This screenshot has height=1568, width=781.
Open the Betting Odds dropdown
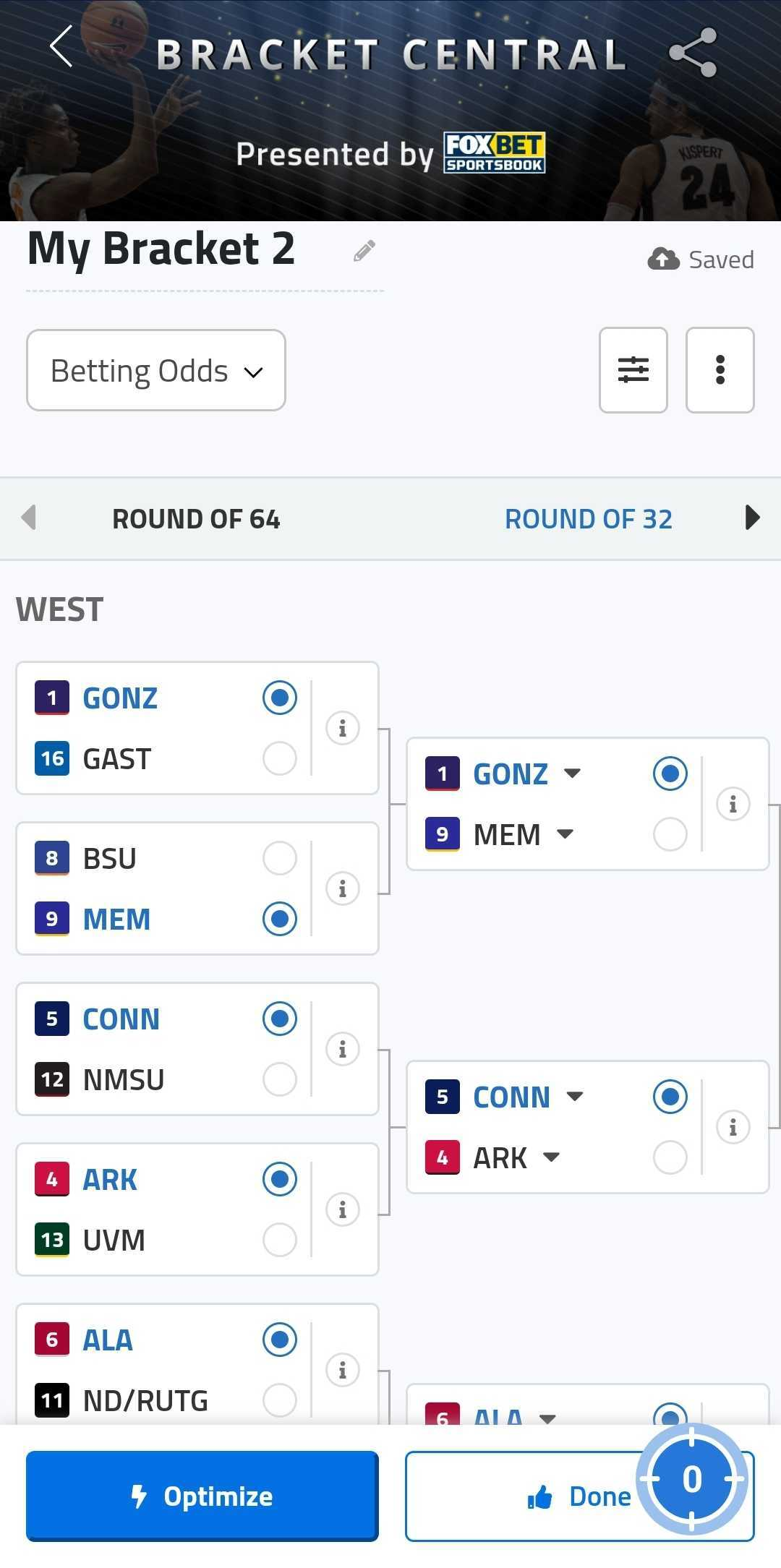pyautogui.click(x=156, y=371)
